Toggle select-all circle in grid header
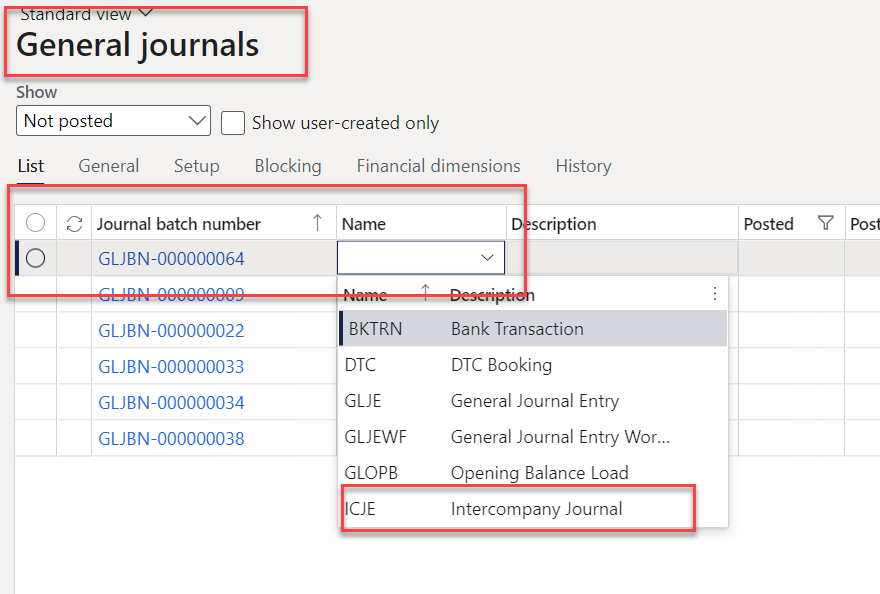The height and width of the screenshot is (594, 880). point(35,224)
